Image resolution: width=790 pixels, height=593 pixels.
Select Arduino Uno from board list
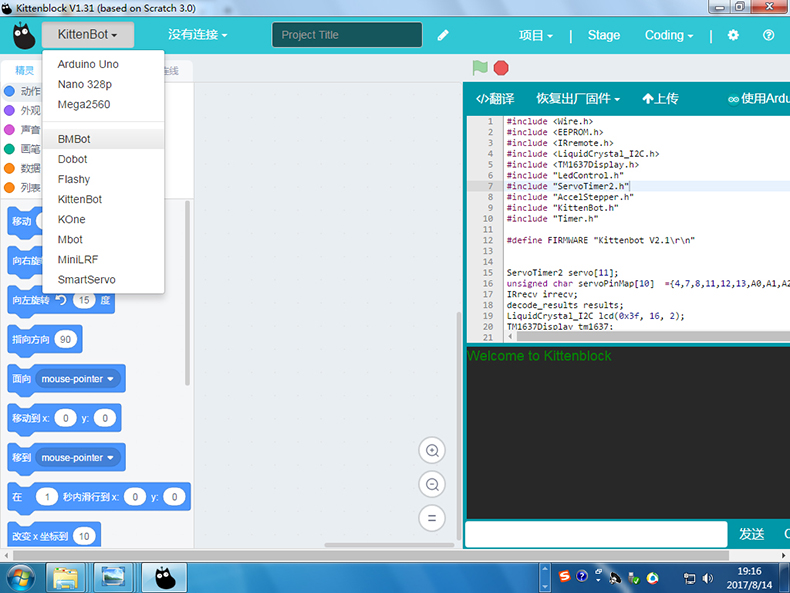tap(88, 64)
